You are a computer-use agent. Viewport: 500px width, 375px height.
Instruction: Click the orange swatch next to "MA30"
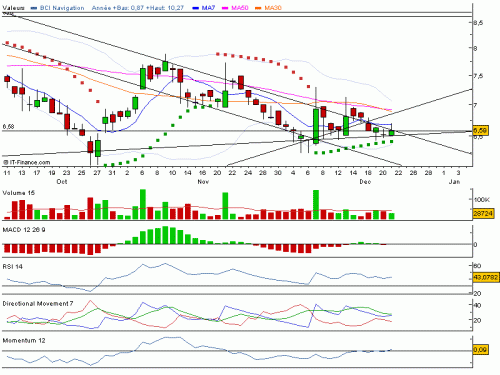[258, 8]
